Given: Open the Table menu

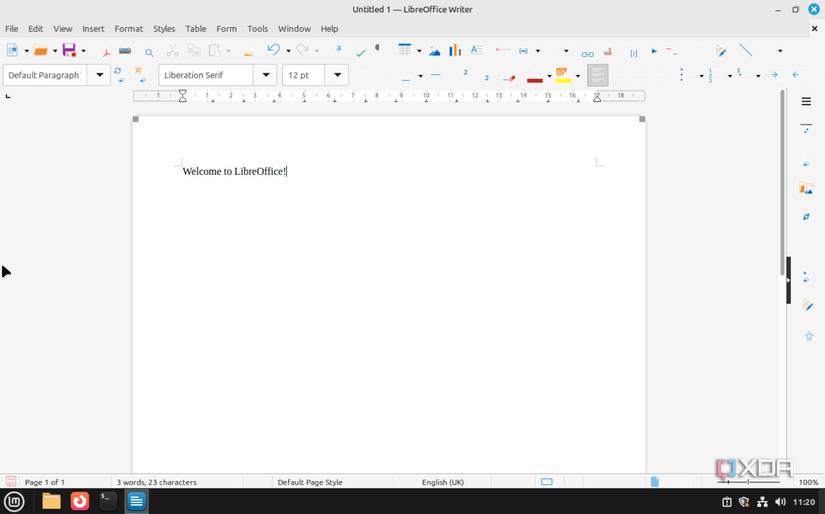Looking at the screenshot, I should pos(196,29).
